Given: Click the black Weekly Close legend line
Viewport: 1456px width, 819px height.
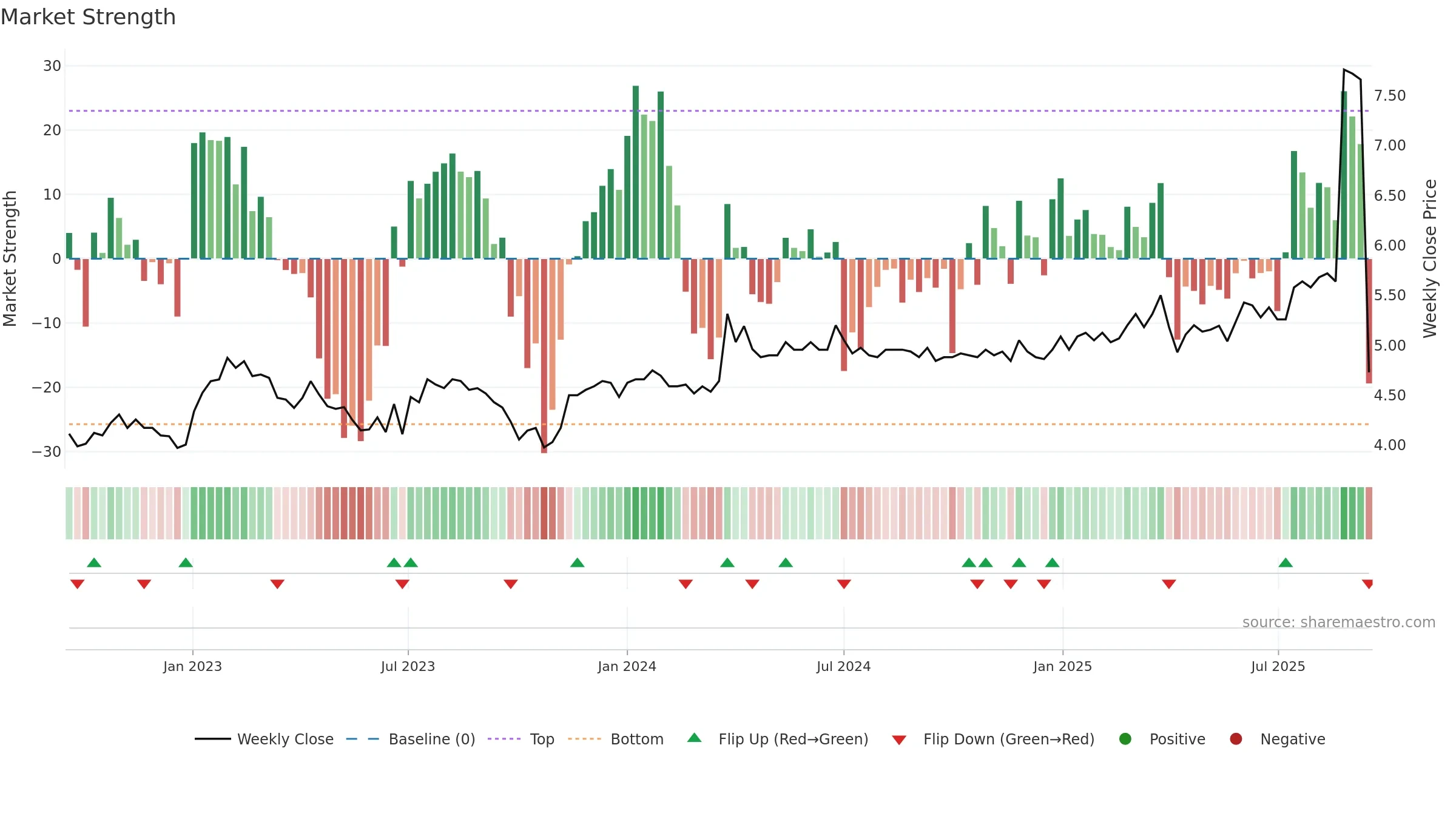Looking at the screenshot, I should 212,739.
